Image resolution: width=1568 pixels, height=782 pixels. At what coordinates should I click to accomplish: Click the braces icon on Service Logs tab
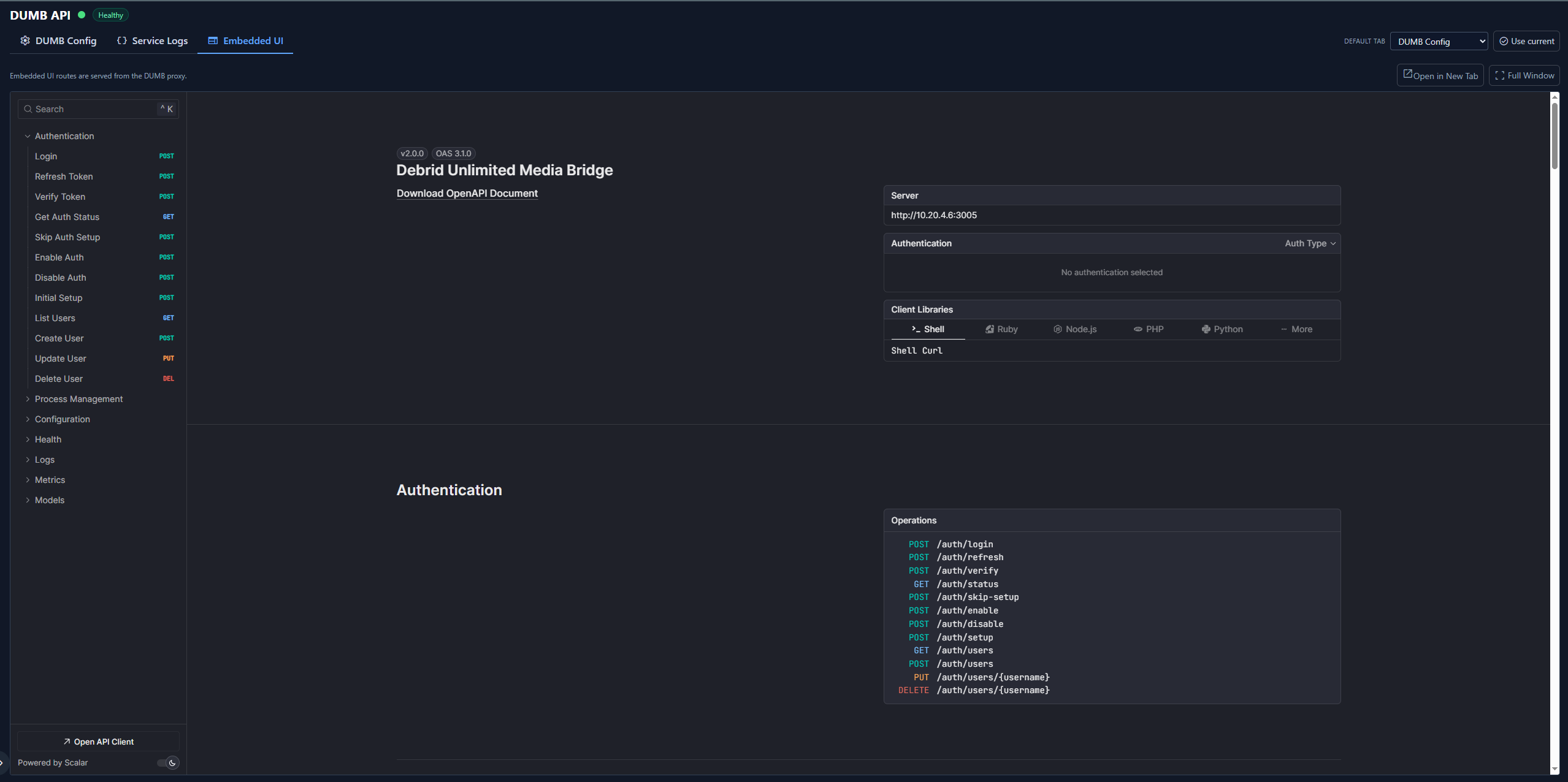coord(121,40)
